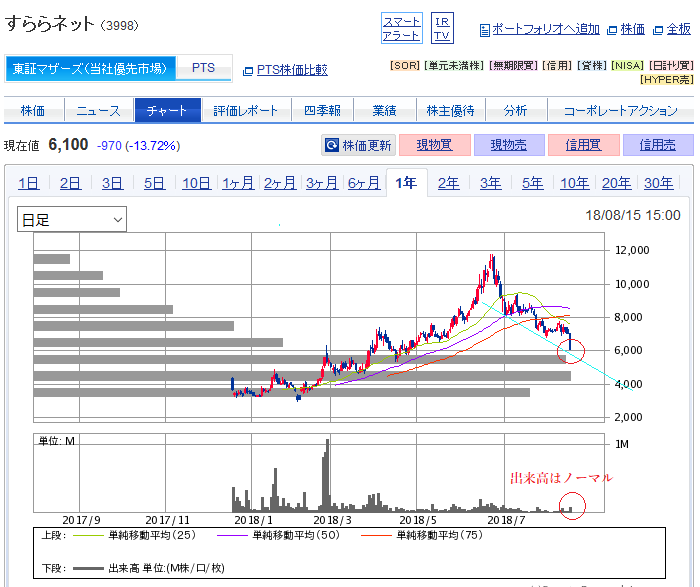Image resolution: width=700 pixels, height=587 pixels.
Task: Open the コーポレートアクション tab
Action: point(620,110)
